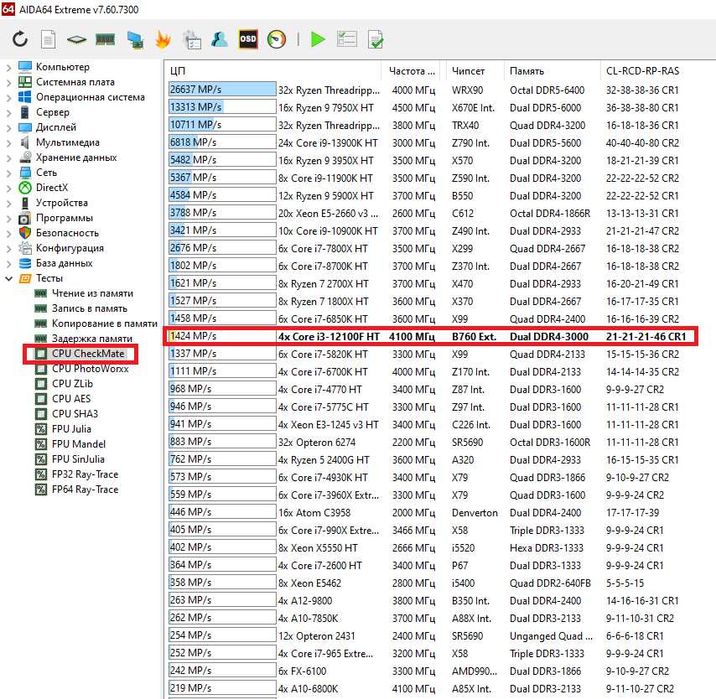716x699 pixels.
Task: Select FP64 Ray-Trace benchmark
Action: point(85,489)
